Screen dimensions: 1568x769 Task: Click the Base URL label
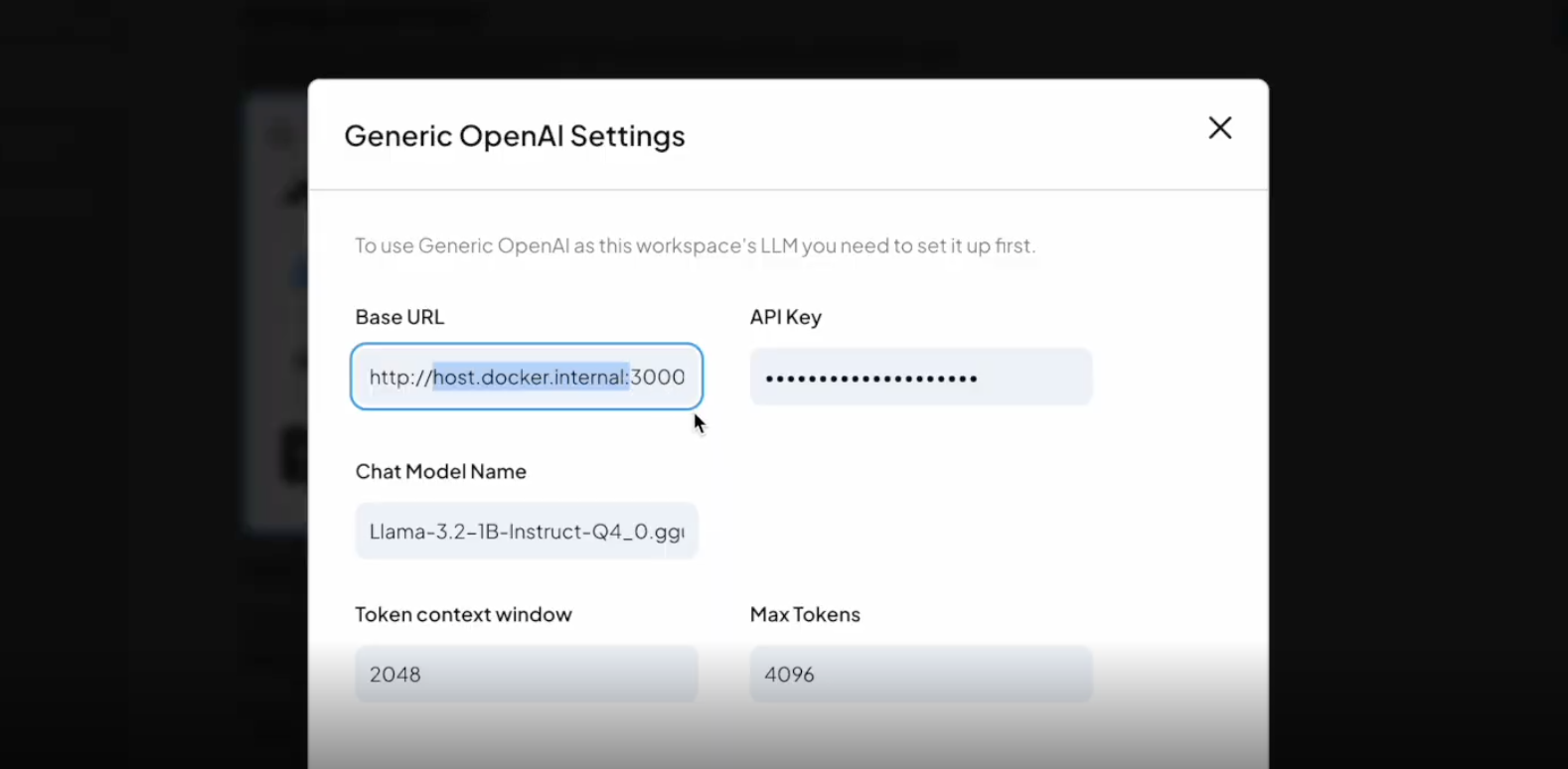click(x=399, y=317)
